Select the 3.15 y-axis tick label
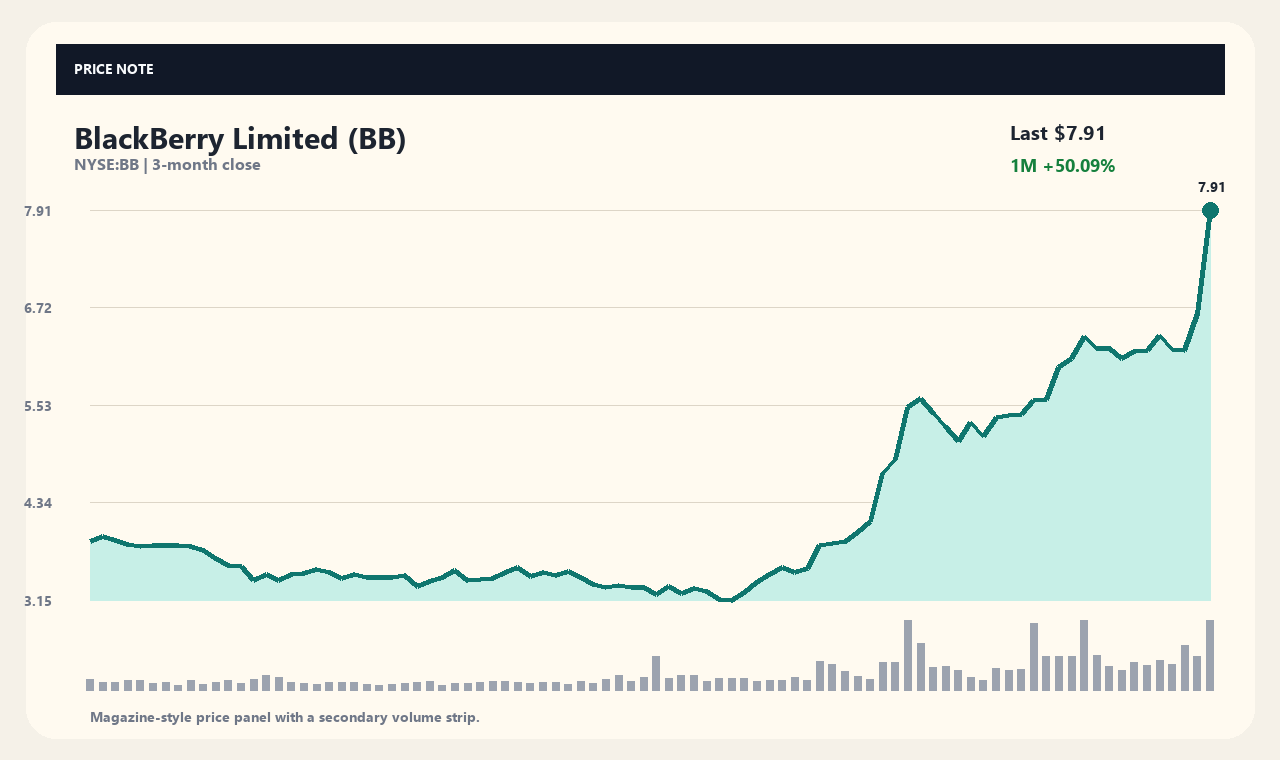Viewport: 1280px width, 760px height. 37,601
